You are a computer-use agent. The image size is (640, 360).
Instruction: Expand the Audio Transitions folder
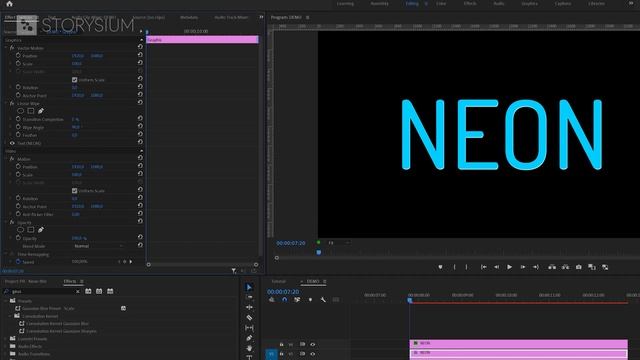[x=6, y=354]
